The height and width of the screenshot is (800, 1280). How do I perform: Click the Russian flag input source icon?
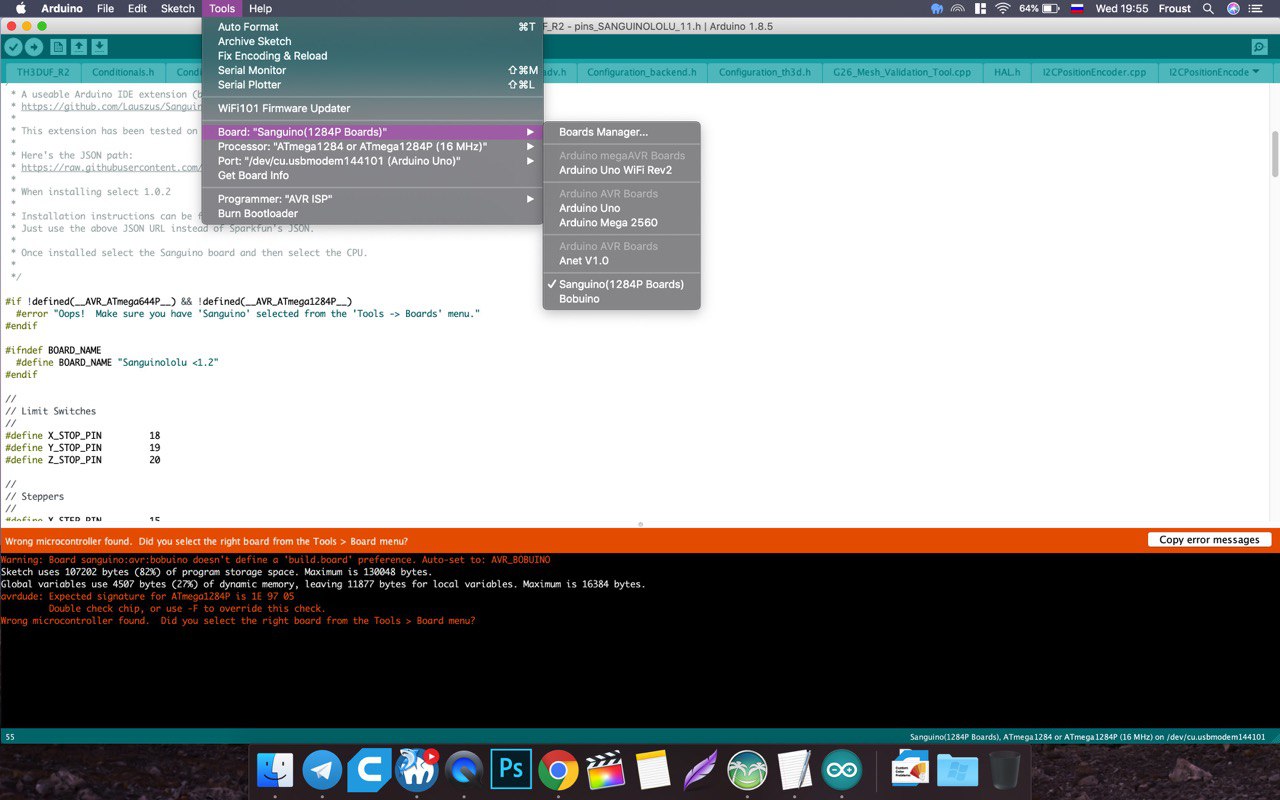(1075, 8)
